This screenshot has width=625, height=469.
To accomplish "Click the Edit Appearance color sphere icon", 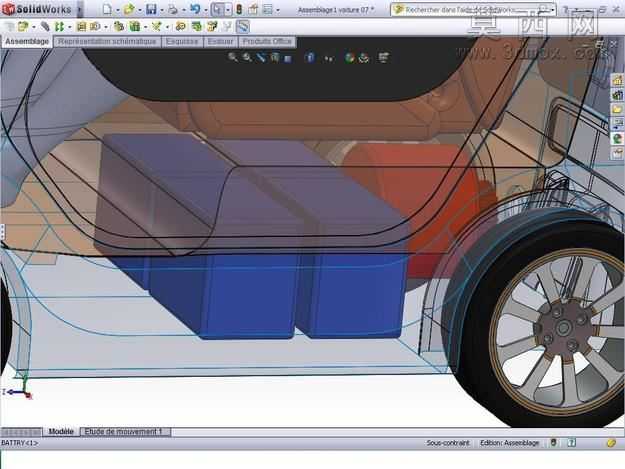I will pos(350,58).
